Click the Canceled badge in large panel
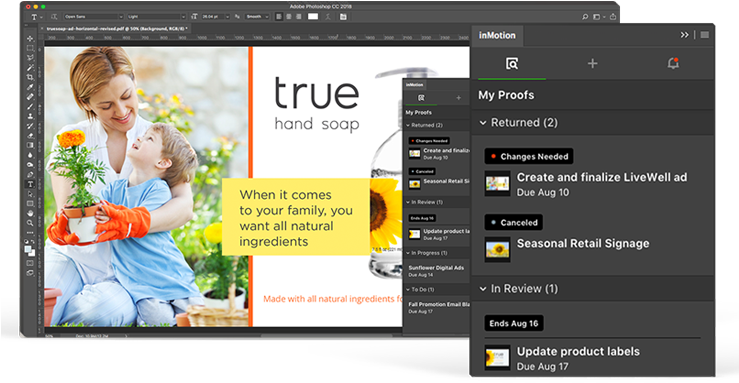This screenshot has height=383, width=739. tap(514, 222)
